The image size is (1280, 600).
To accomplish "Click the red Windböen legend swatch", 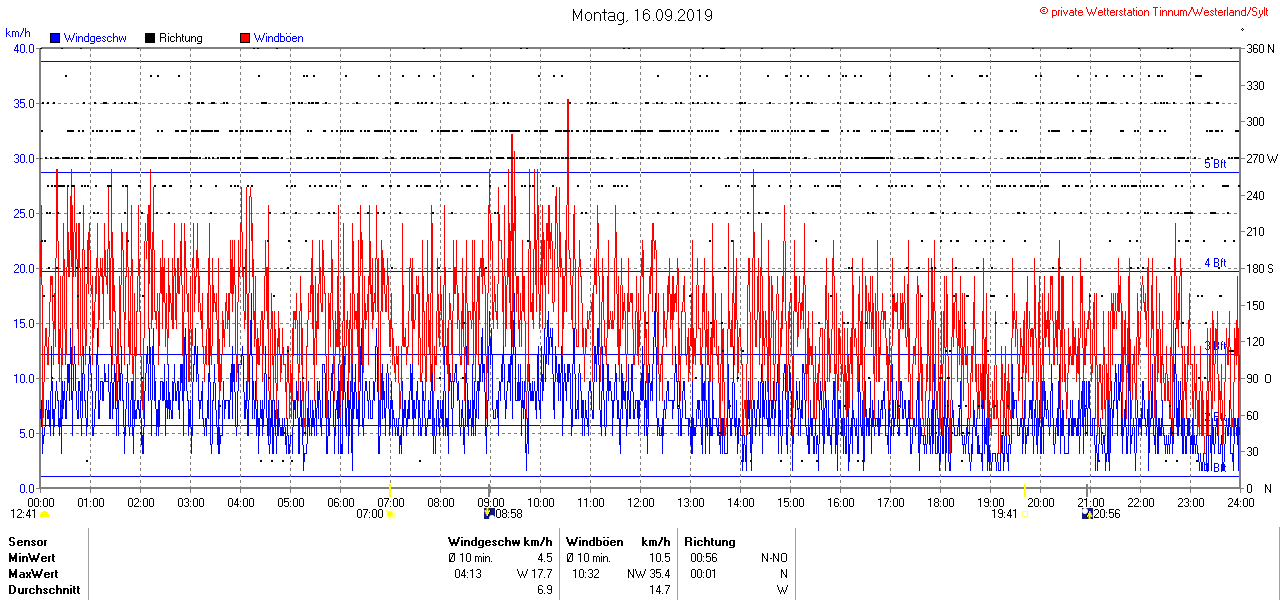I will [245, 38].
